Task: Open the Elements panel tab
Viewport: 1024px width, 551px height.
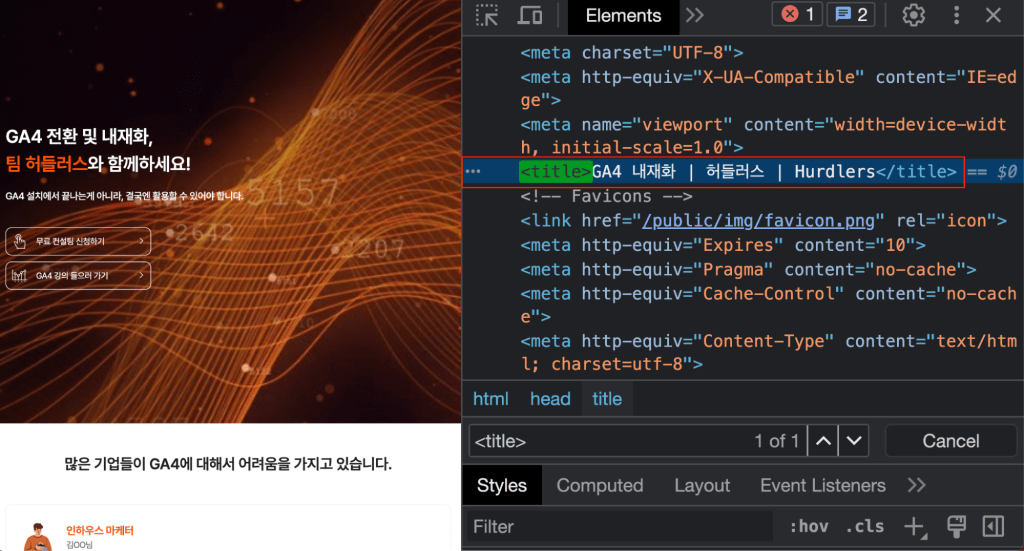Action: pyautogui.click(x=623, y=16)
